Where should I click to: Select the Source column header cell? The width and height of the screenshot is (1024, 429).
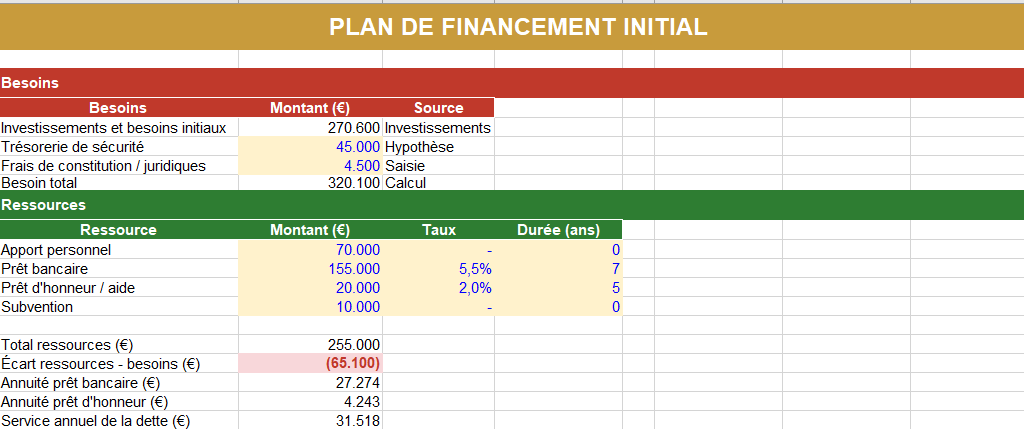[x=438, y=108]
